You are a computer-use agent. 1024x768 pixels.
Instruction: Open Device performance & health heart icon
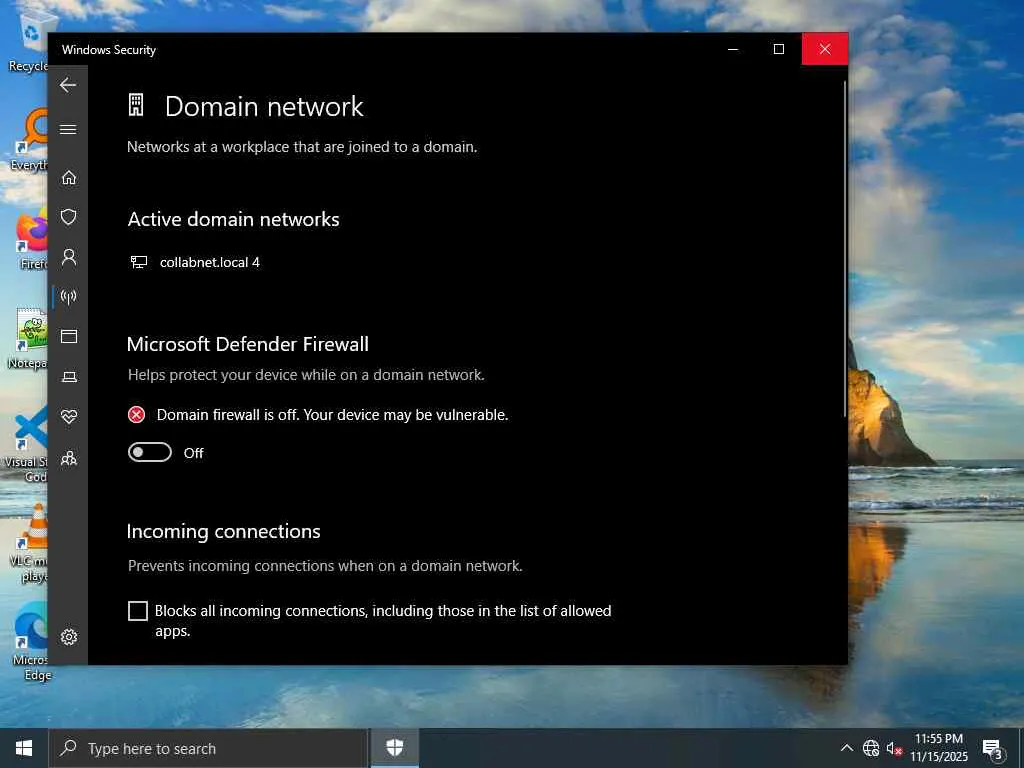[x=69, y=416]
